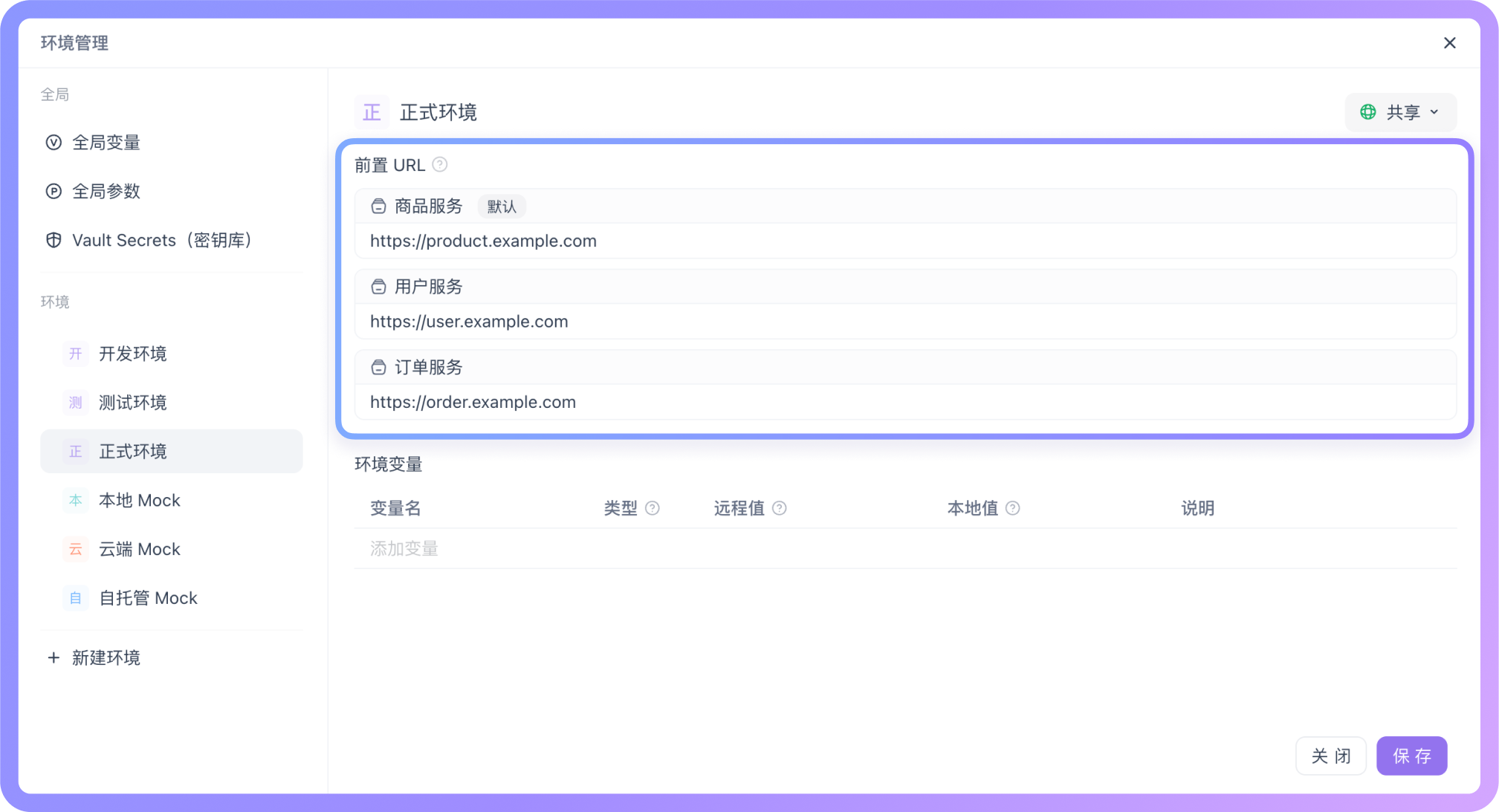Click the 订单服务 label
This screenshot has height=812, width=1499.
pyautogui.click(x=429, y=367)
